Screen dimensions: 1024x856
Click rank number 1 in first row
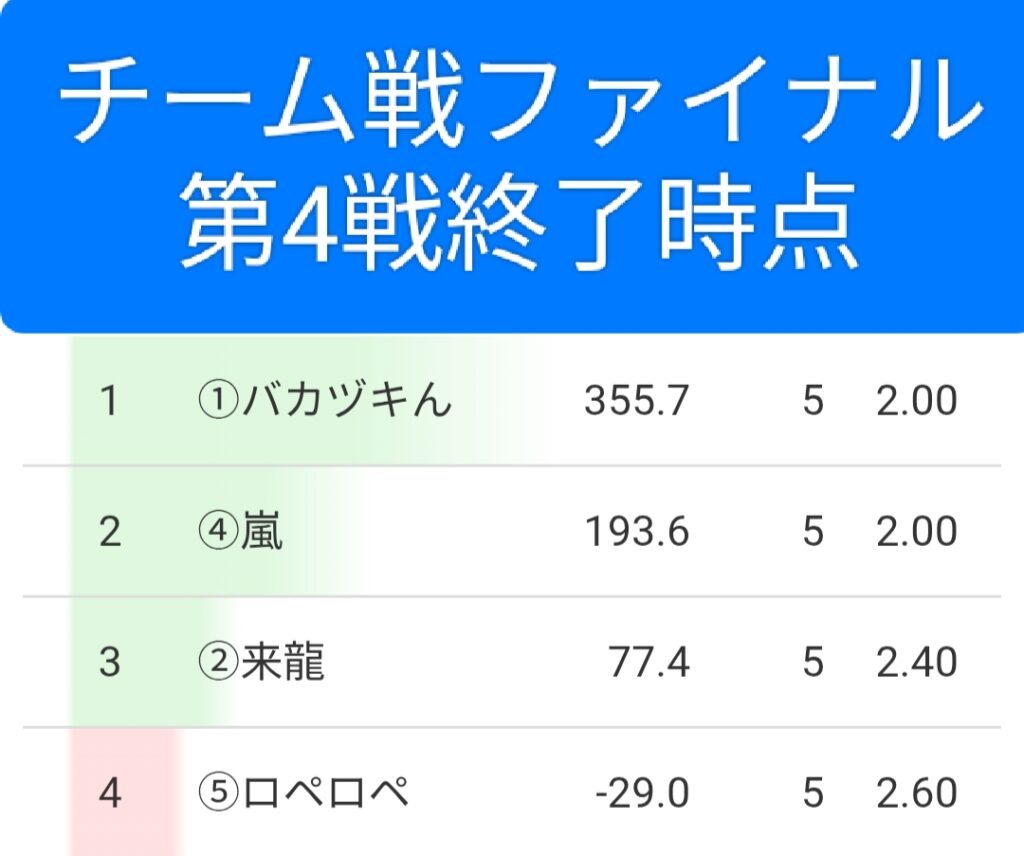pyautogui.click(x=110, y=401)
